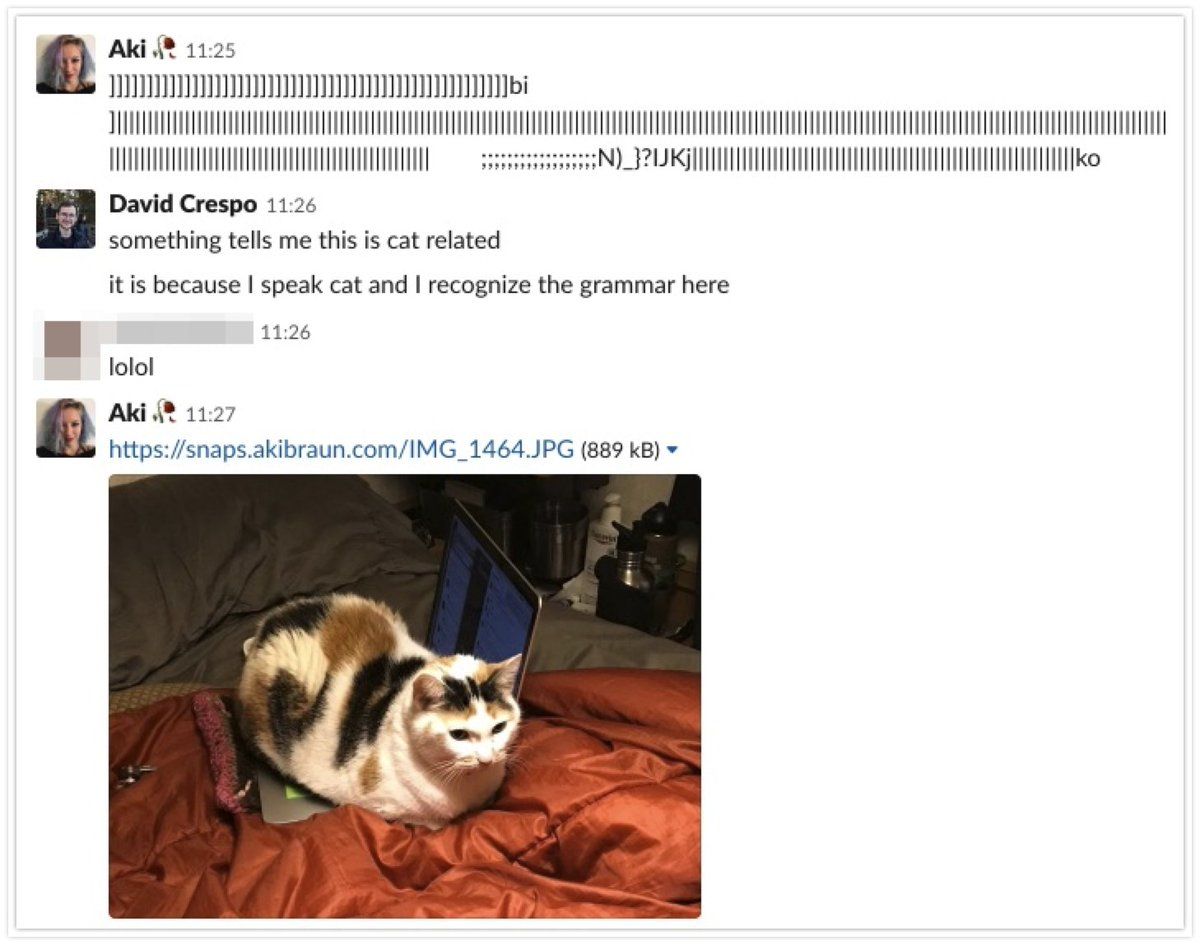
Task: Select the "lolol" message
Action: (131, 367)
